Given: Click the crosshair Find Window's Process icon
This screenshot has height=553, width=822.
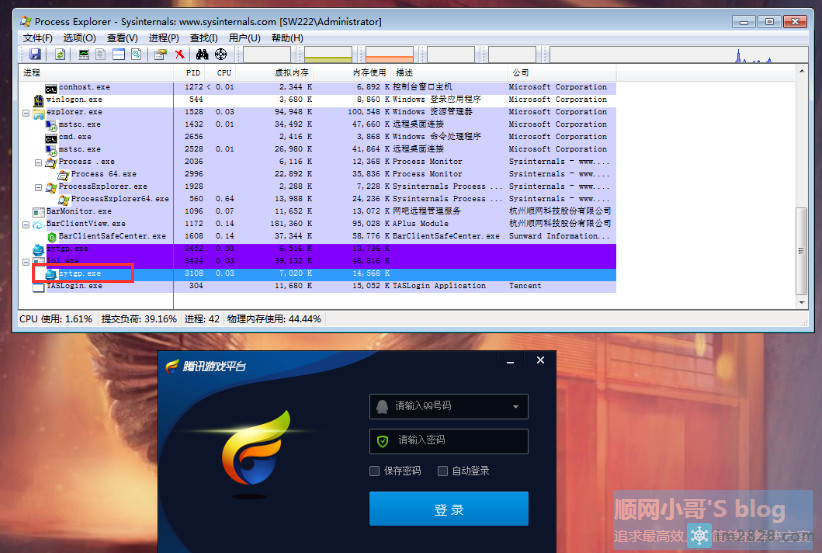Looking at the screenshot, I should click(221, 54).
